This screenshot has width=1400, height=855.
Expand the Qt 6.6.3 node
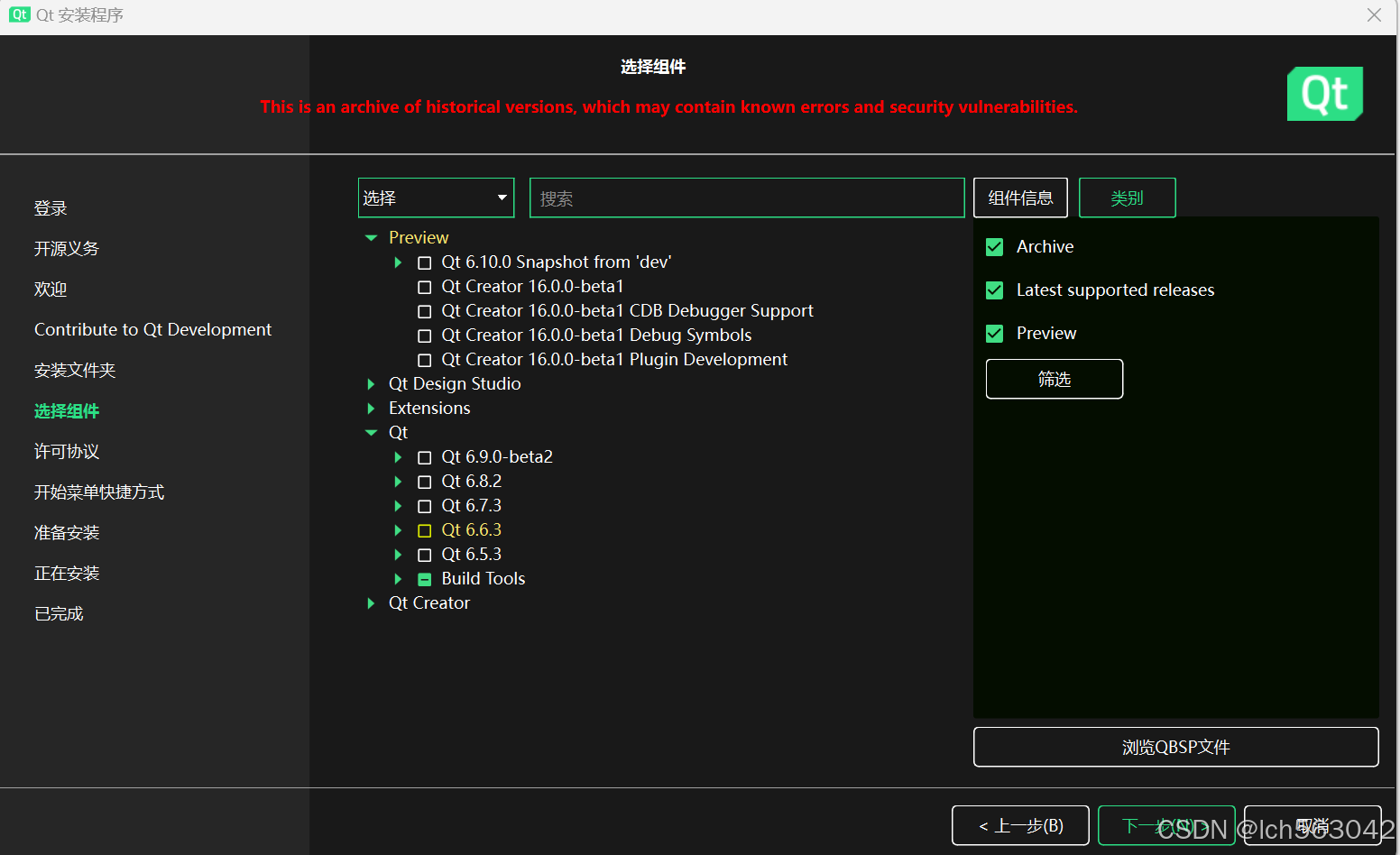pyautogui.click(x=398, y=530)
